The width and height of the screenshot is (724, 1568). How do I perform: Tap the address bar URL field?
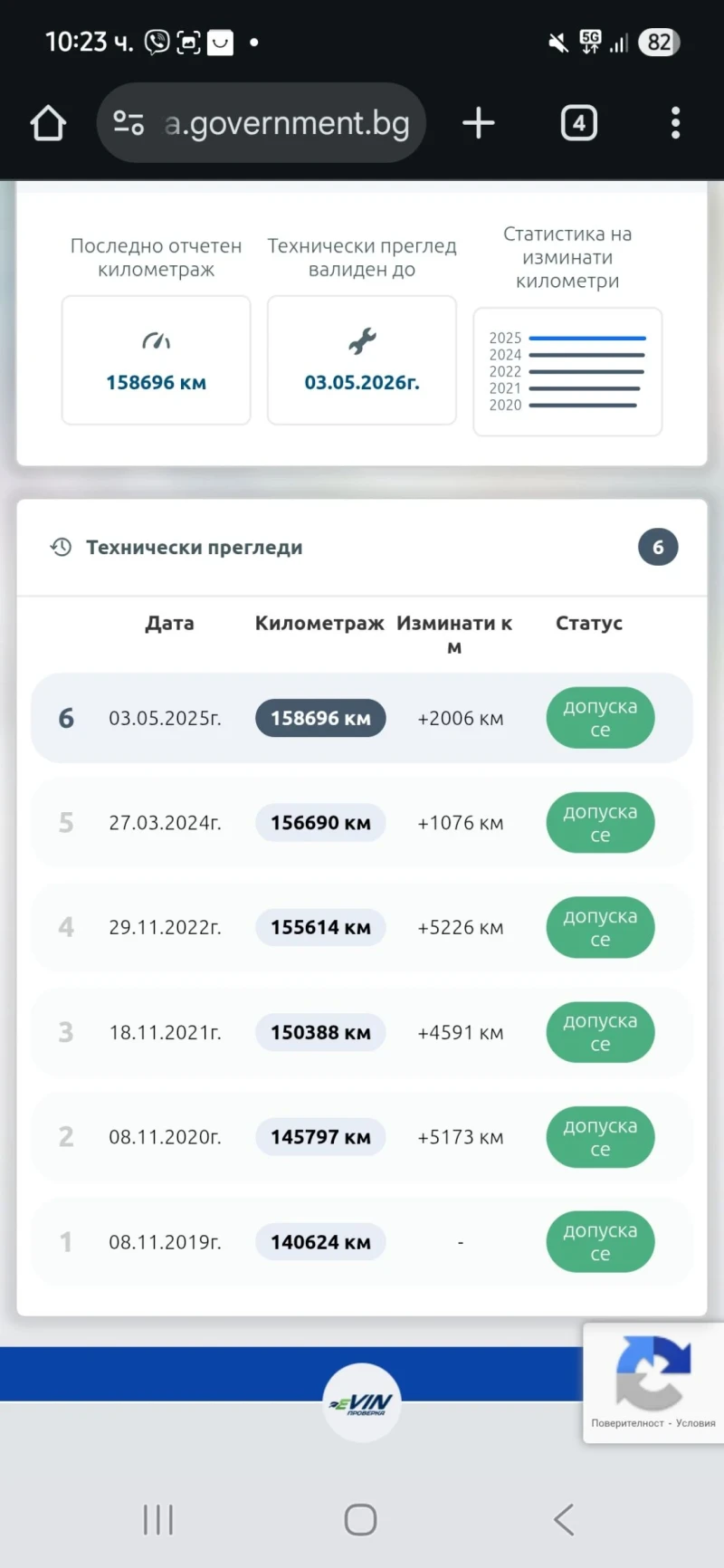[x=287, y=123]
